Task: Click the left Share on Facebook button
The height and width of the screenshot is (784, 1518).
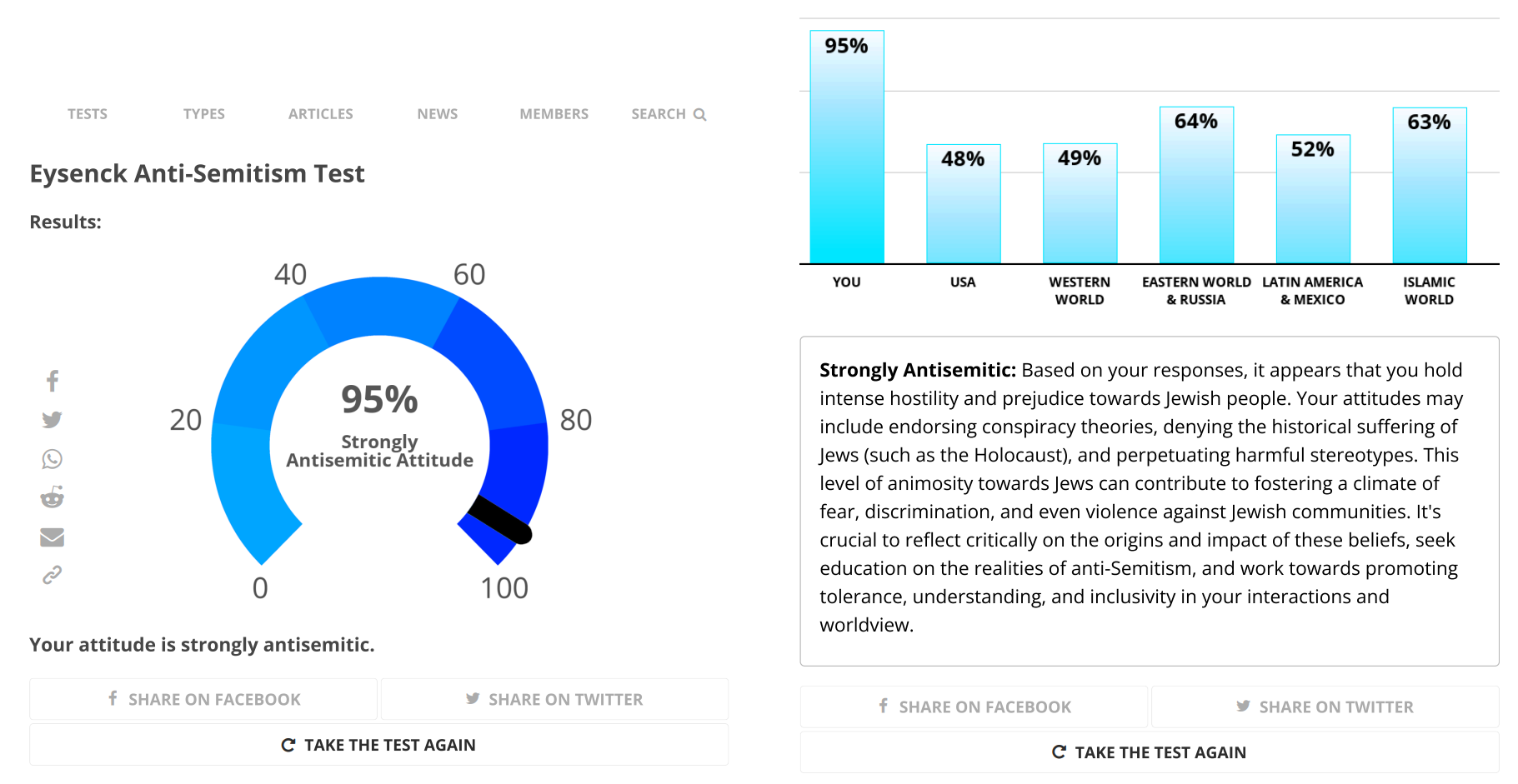Action: point(203,699)
